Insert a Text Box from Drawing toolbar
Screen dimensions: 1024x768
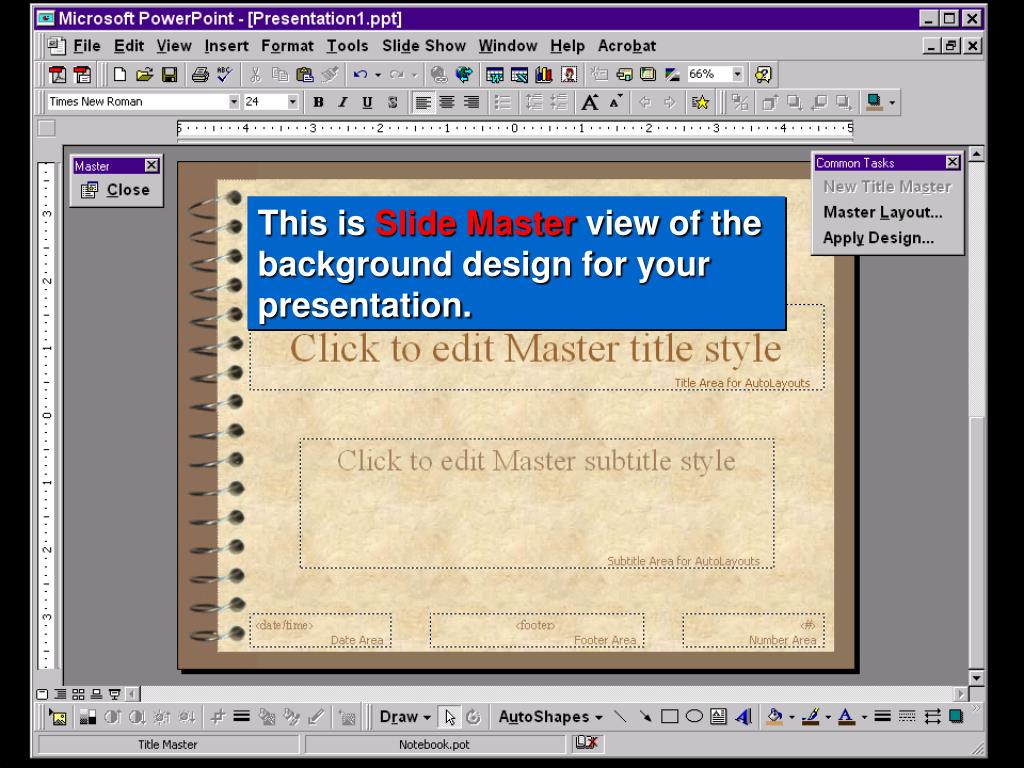pos(718,717)
